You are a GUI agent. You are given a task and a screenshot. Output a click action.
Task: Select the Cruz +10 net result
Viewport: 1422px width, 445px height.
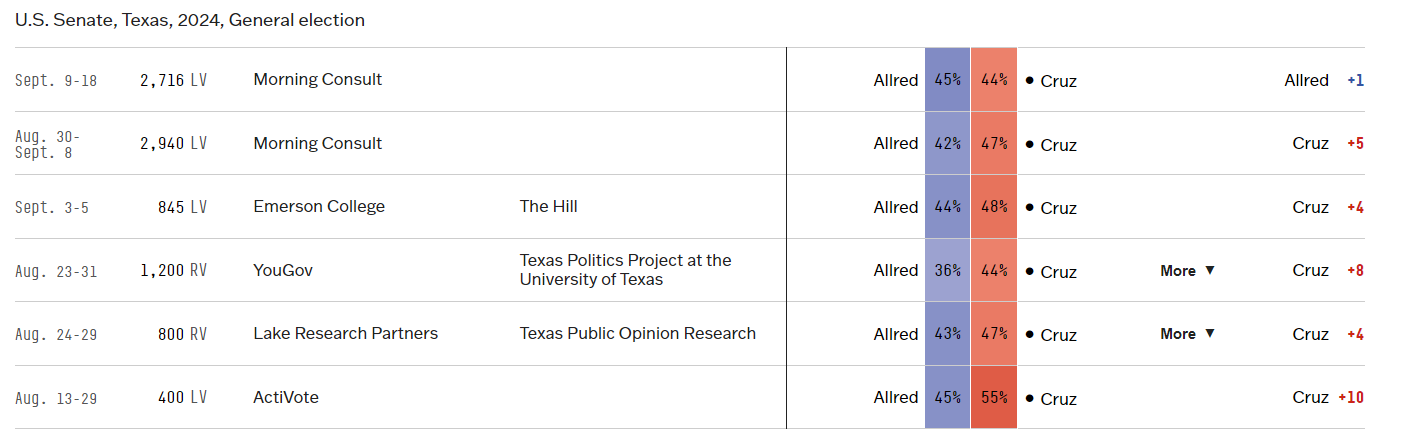tap(1328, 397)
